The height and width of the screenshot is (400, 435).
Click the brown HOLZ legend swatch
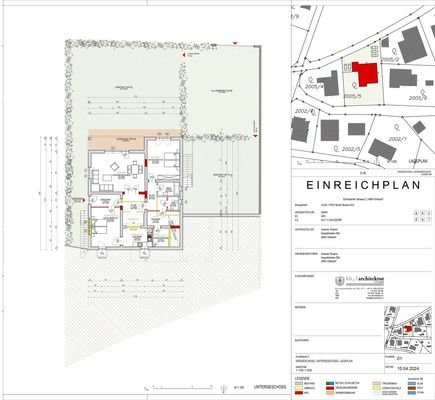click(412, 388)
